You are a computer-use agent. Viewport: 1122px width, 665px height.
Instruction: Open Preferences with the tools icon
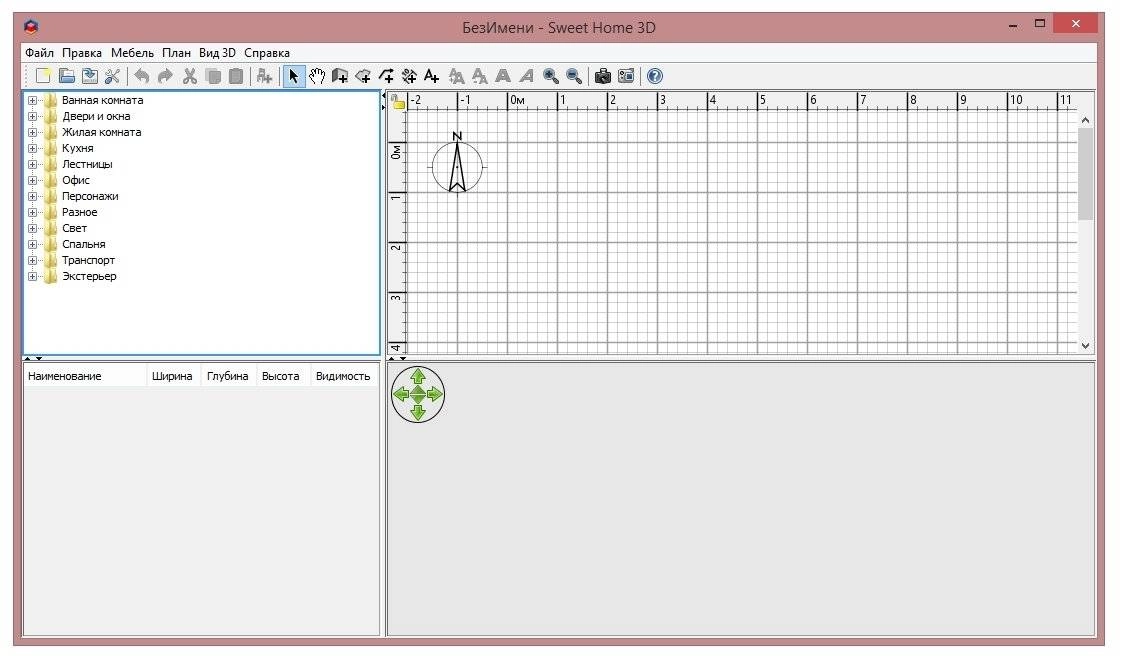click(x=112, y=76)
